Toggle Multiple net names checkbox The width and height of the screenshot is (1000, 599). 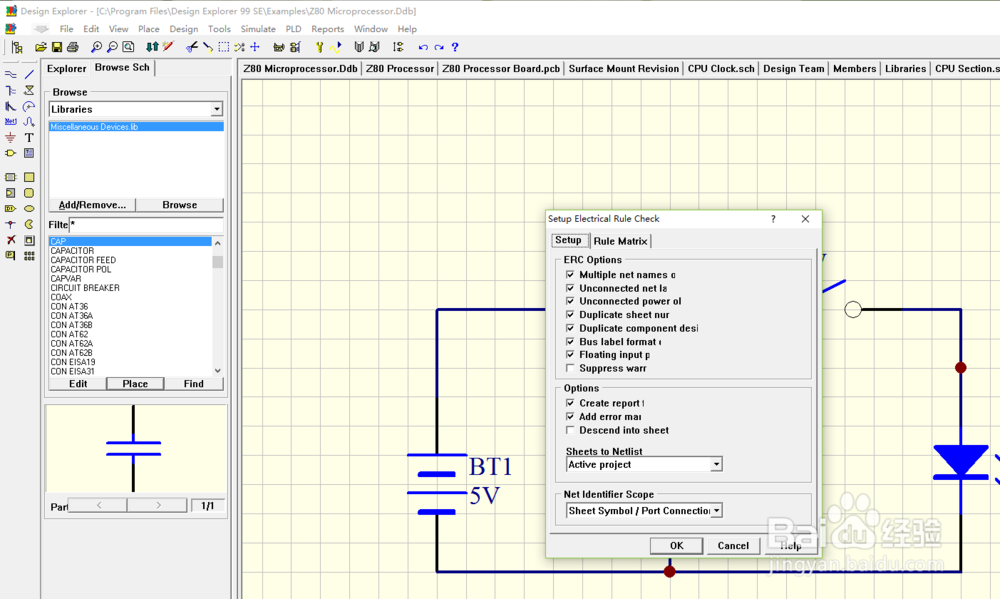click(570, 275)
